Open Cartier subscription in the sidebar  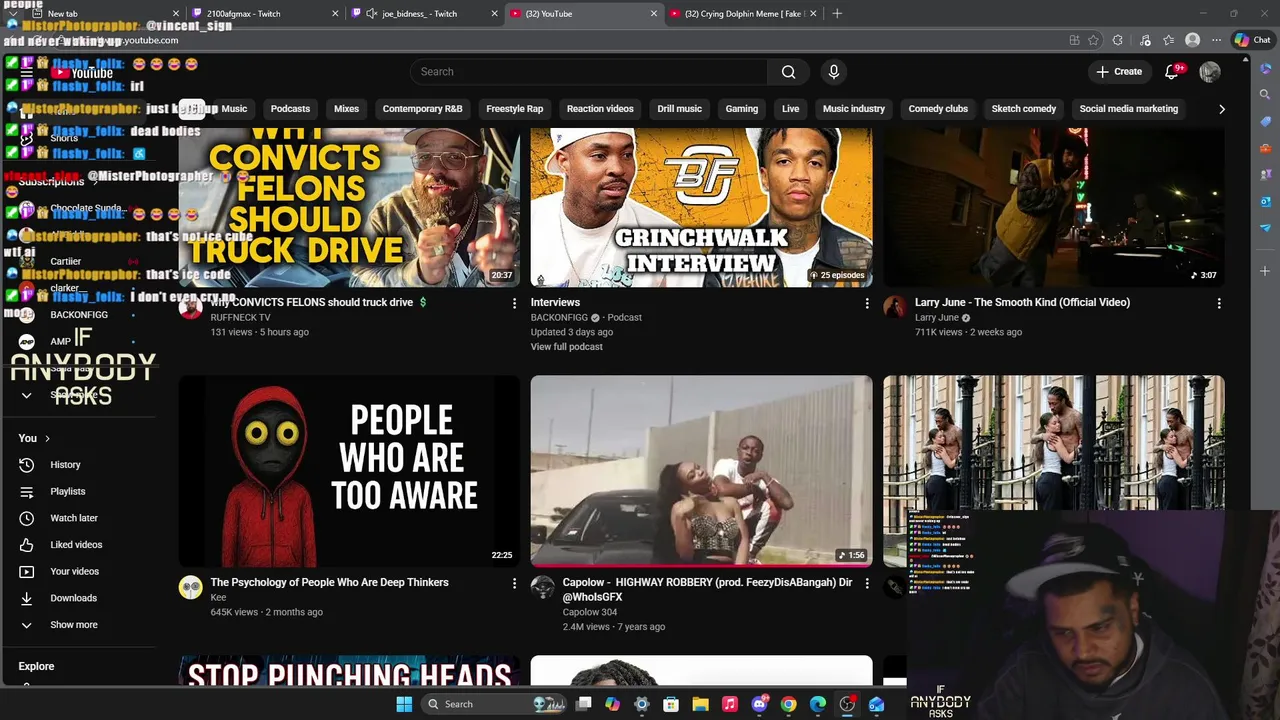coord(65,262)
